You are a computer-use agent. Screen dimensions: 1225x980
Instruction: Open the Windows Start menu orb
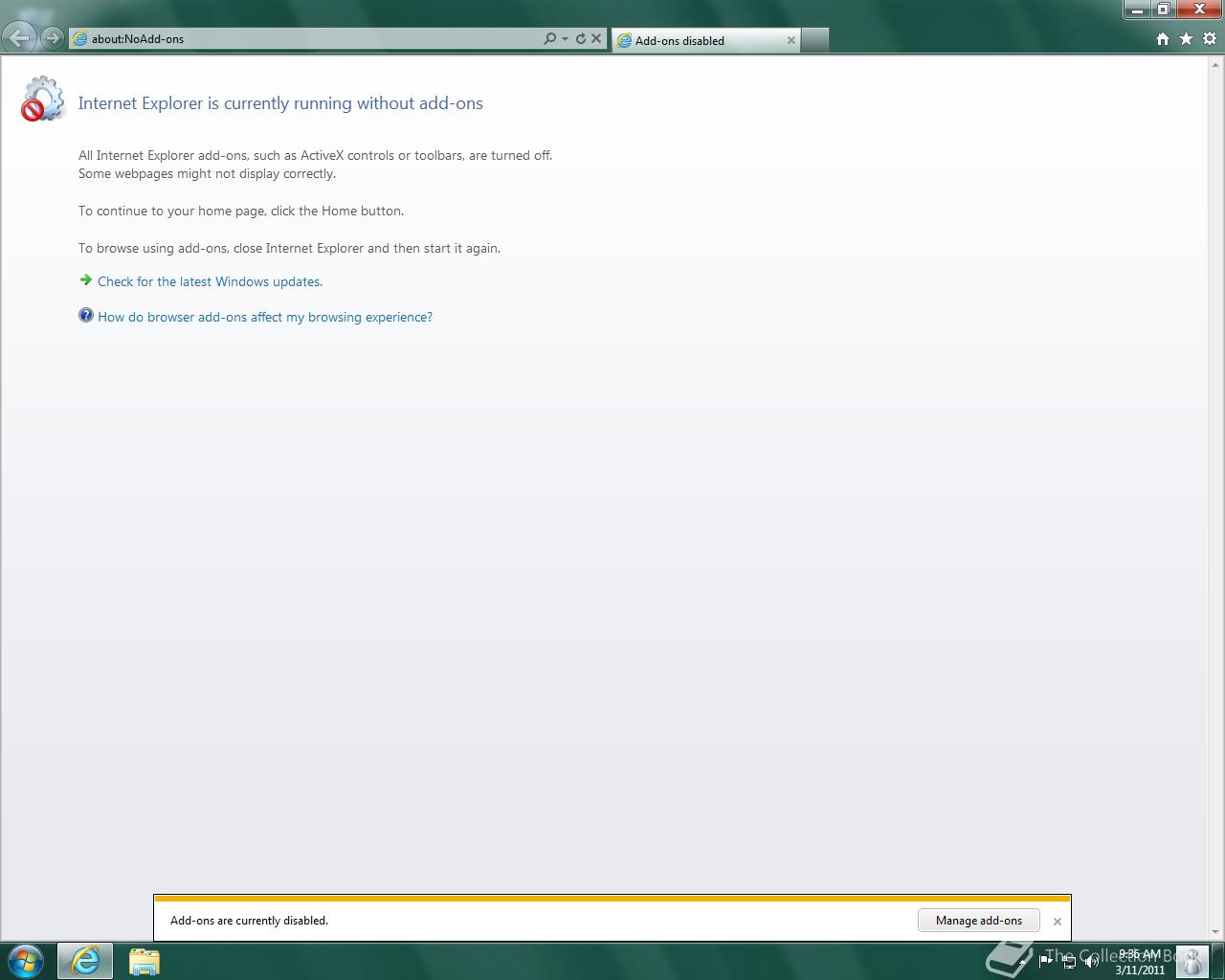[x=26, y=961]
